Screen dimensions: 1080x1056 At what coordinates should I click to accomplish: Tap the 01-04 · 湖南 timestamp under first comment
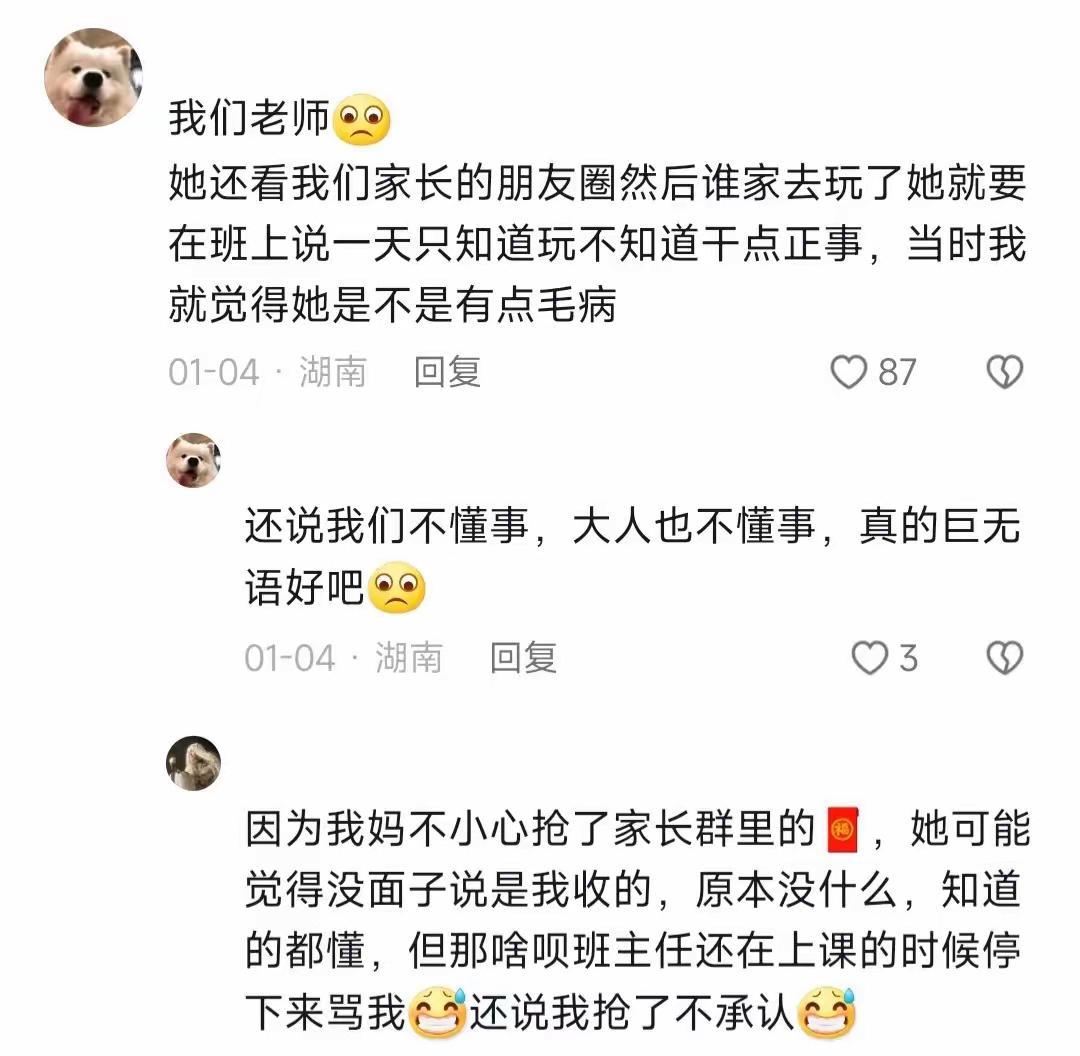(x=267, y=372)
